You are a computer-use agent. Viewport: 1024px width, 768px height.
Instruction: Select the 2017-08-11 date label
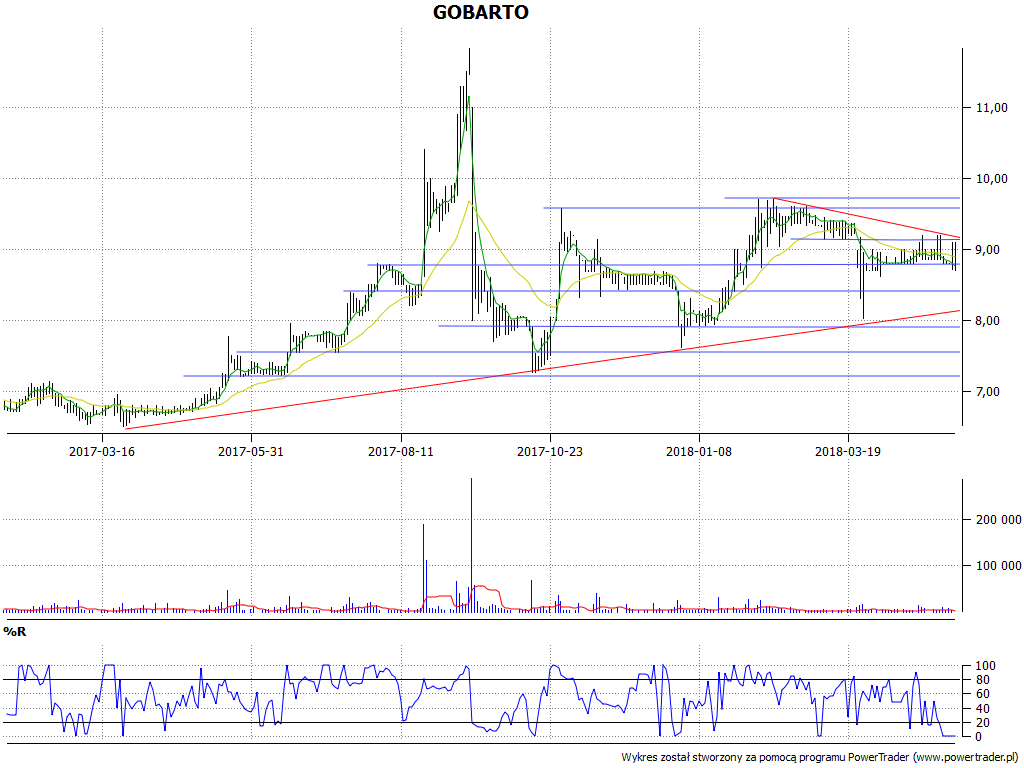pos(401,451)
